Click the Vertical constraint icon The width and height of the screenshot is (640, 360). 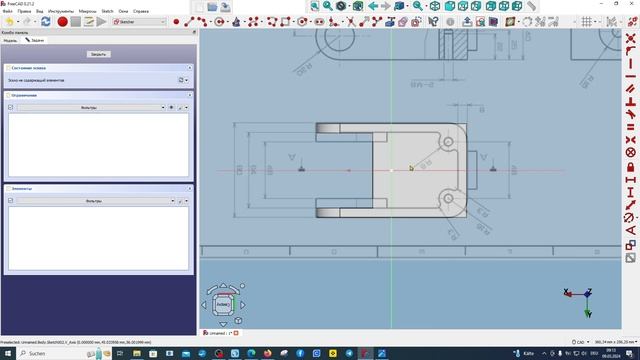pos(631,64)
